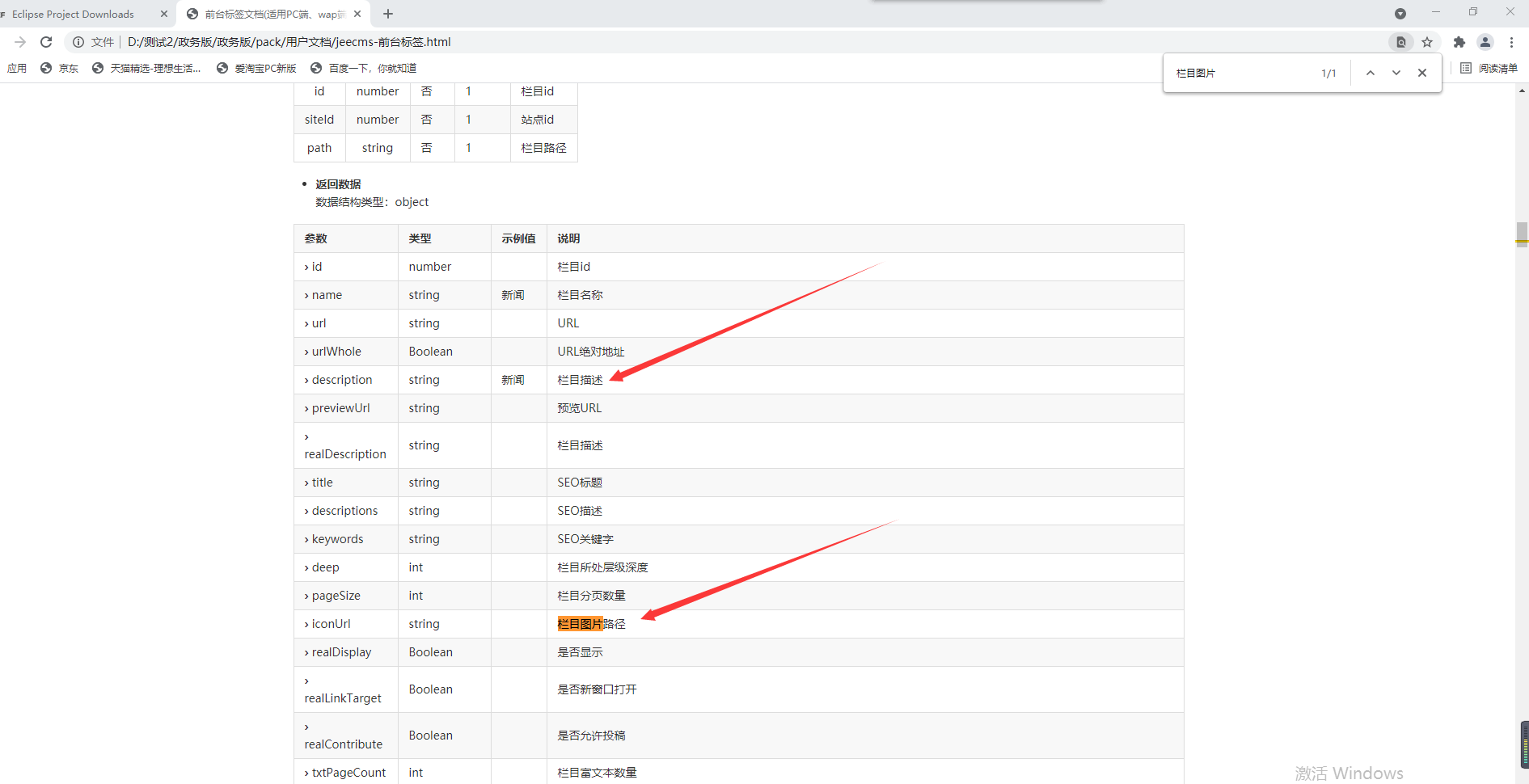This screenshot has width=1529, height=784.
Task: Click the browser forward arrow
Action: point(20,42)
